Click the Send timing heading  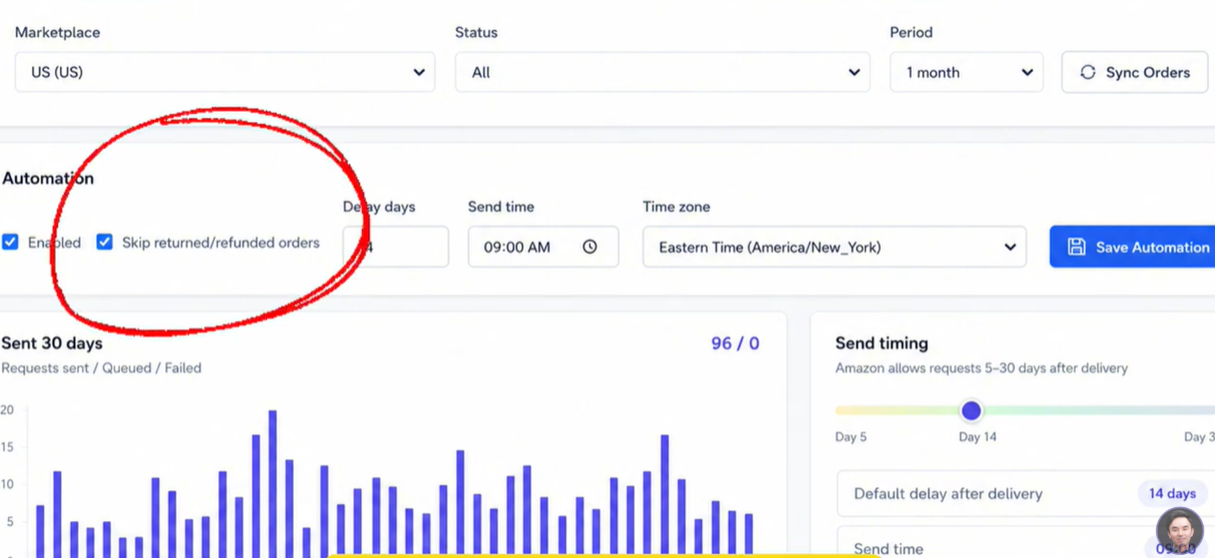pyautogui.click(x=882, y=343)
